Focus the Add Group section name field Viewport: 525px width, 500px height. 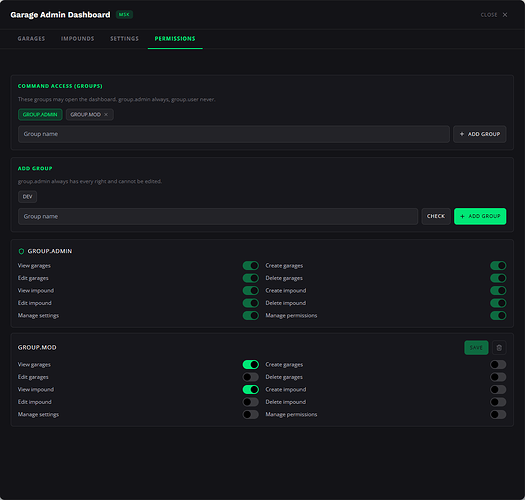click(218, 216)
